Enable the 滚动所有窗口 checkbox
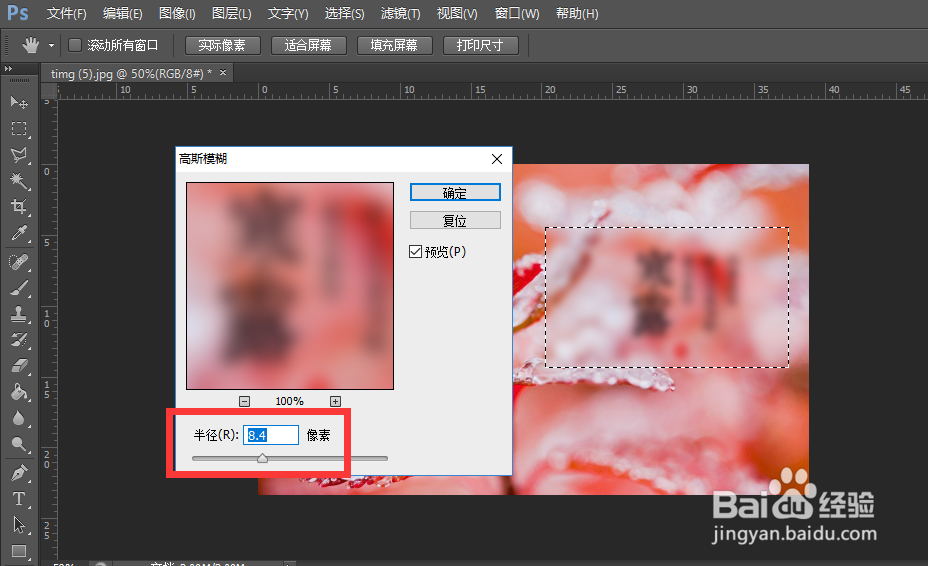Screen dimensions: 928x566 click(75, 45)
